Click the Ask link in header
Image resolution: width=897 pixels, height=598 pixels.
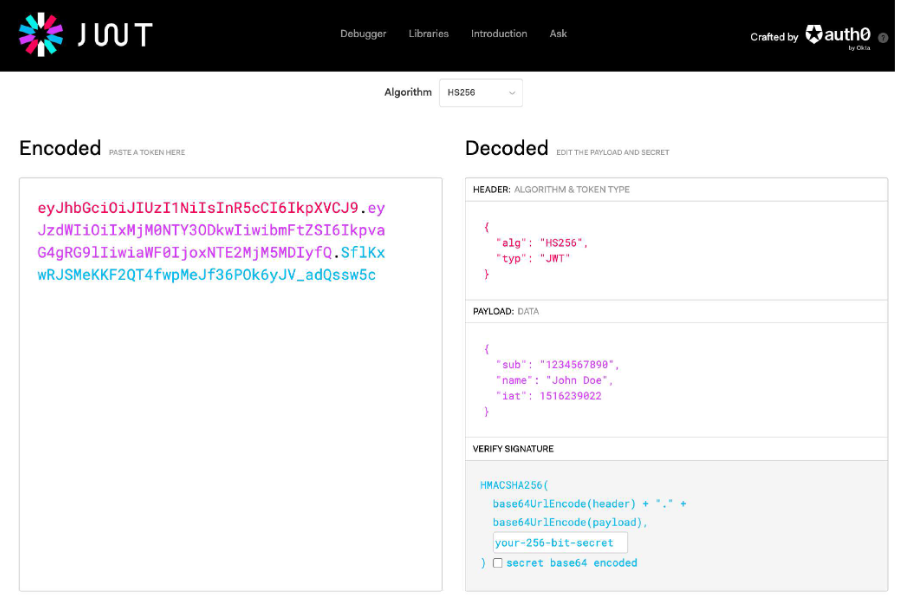(x=558, y=34)
